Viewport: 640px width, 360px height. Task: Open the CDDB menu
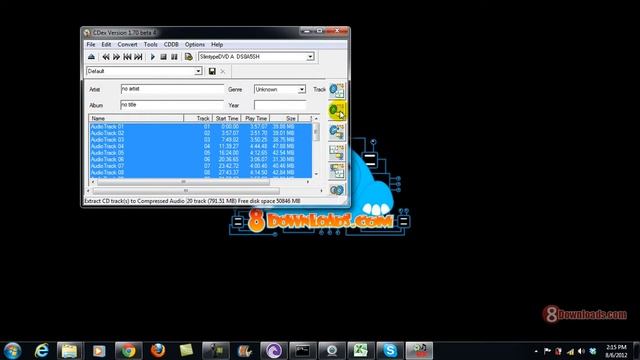pyautogui.click(x=171, y=44)
